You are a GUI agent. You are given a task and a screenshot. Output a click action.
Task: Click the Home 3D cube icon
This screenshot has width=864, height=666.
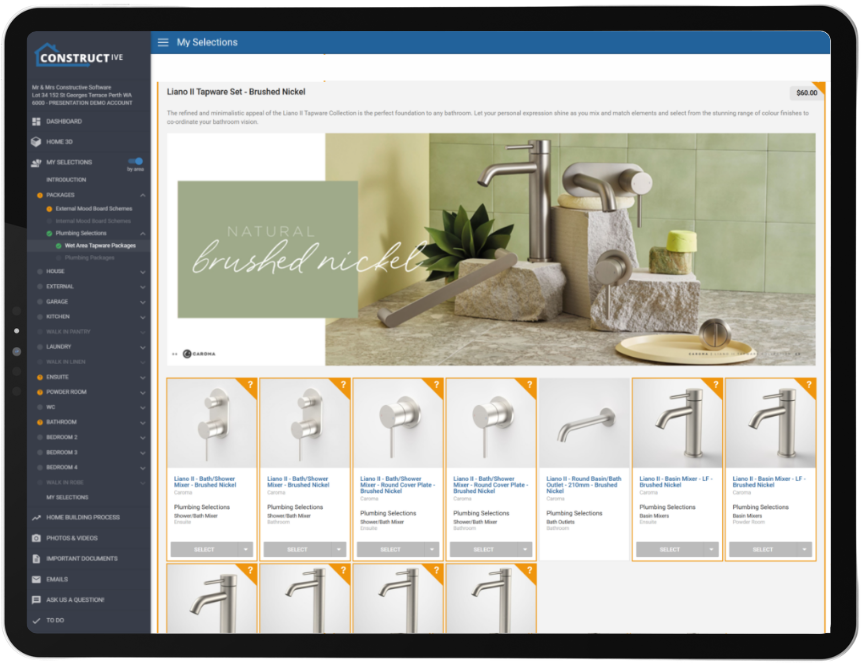point(36,142)
